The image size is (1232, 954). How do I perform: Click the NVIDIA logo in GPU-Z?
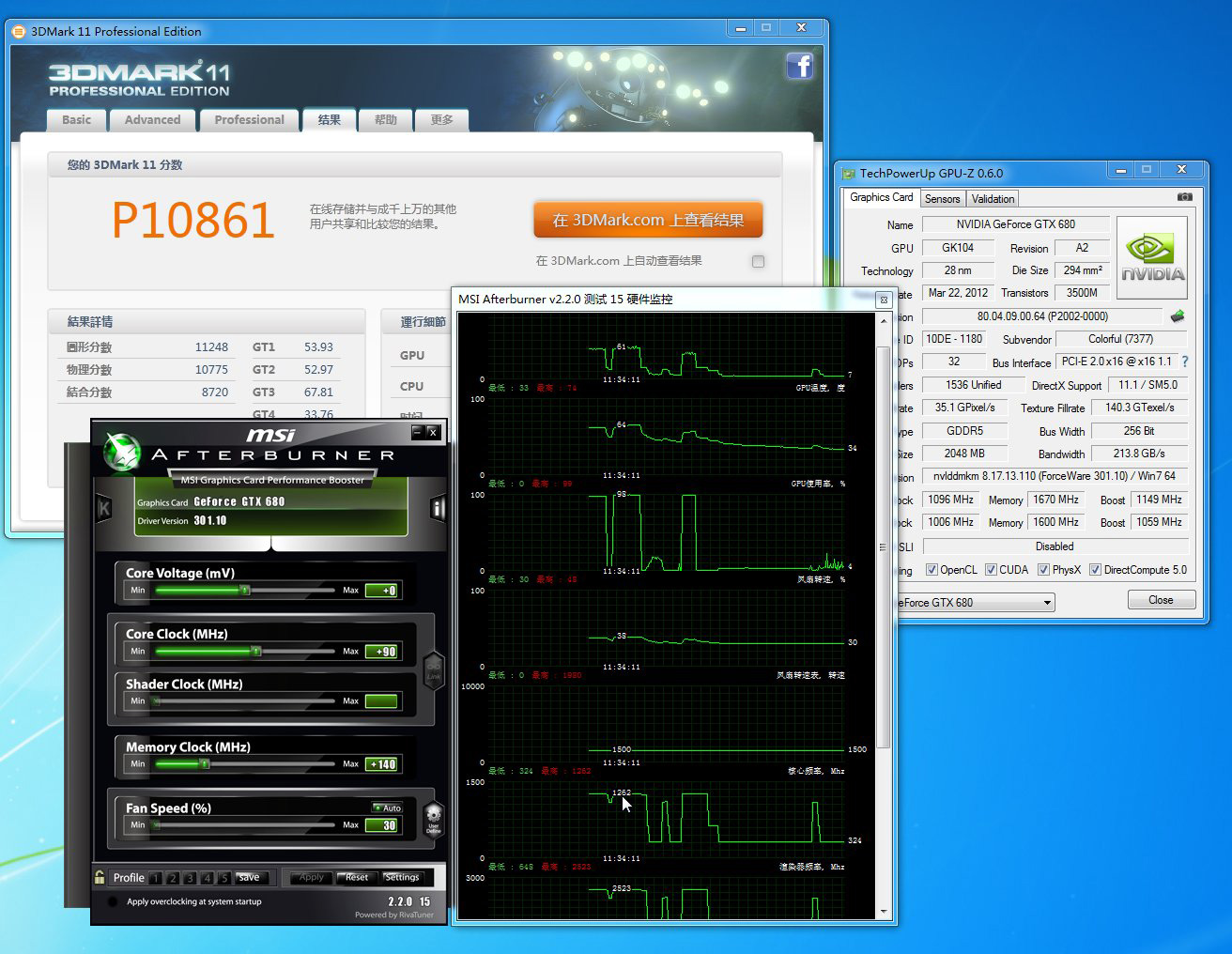click(1152, 258)
